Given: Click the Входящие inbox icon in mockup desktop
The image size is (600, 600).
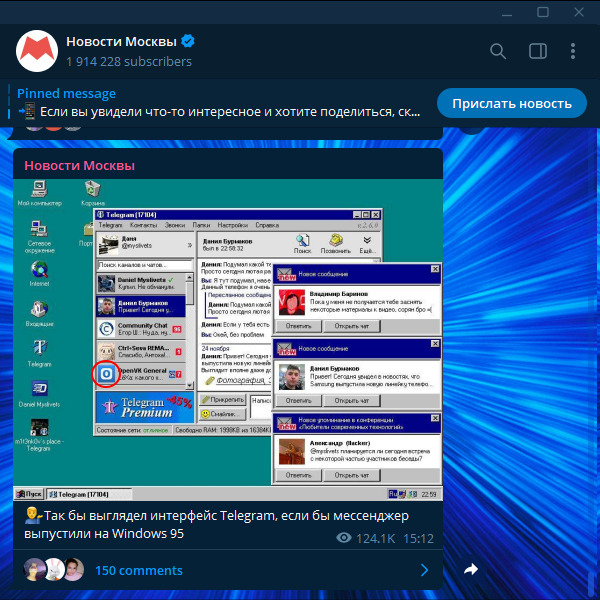Looking at the screenshot, I should pyautogui.click(x=39, y=313).
